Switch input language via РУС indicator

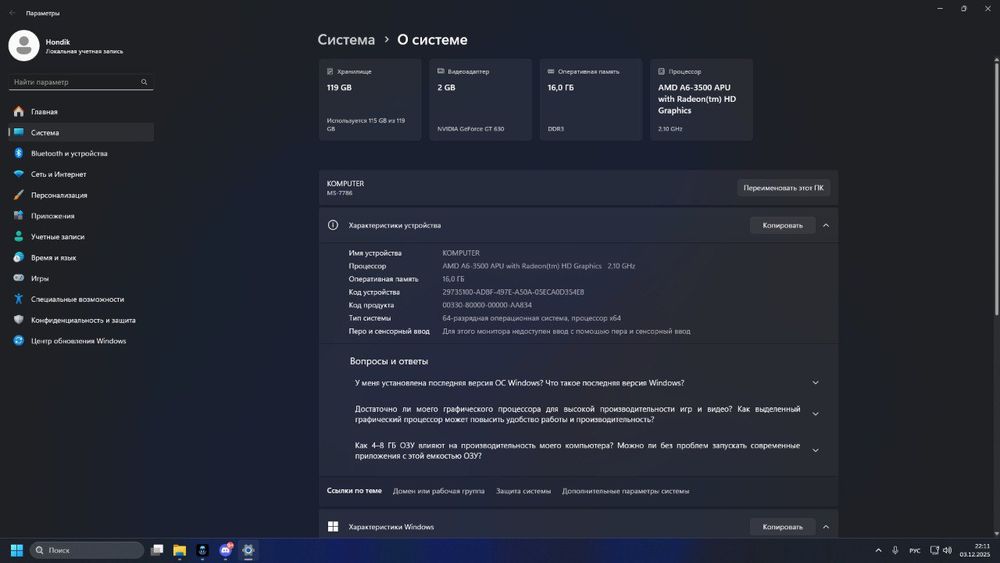click(x=915, y=551)
